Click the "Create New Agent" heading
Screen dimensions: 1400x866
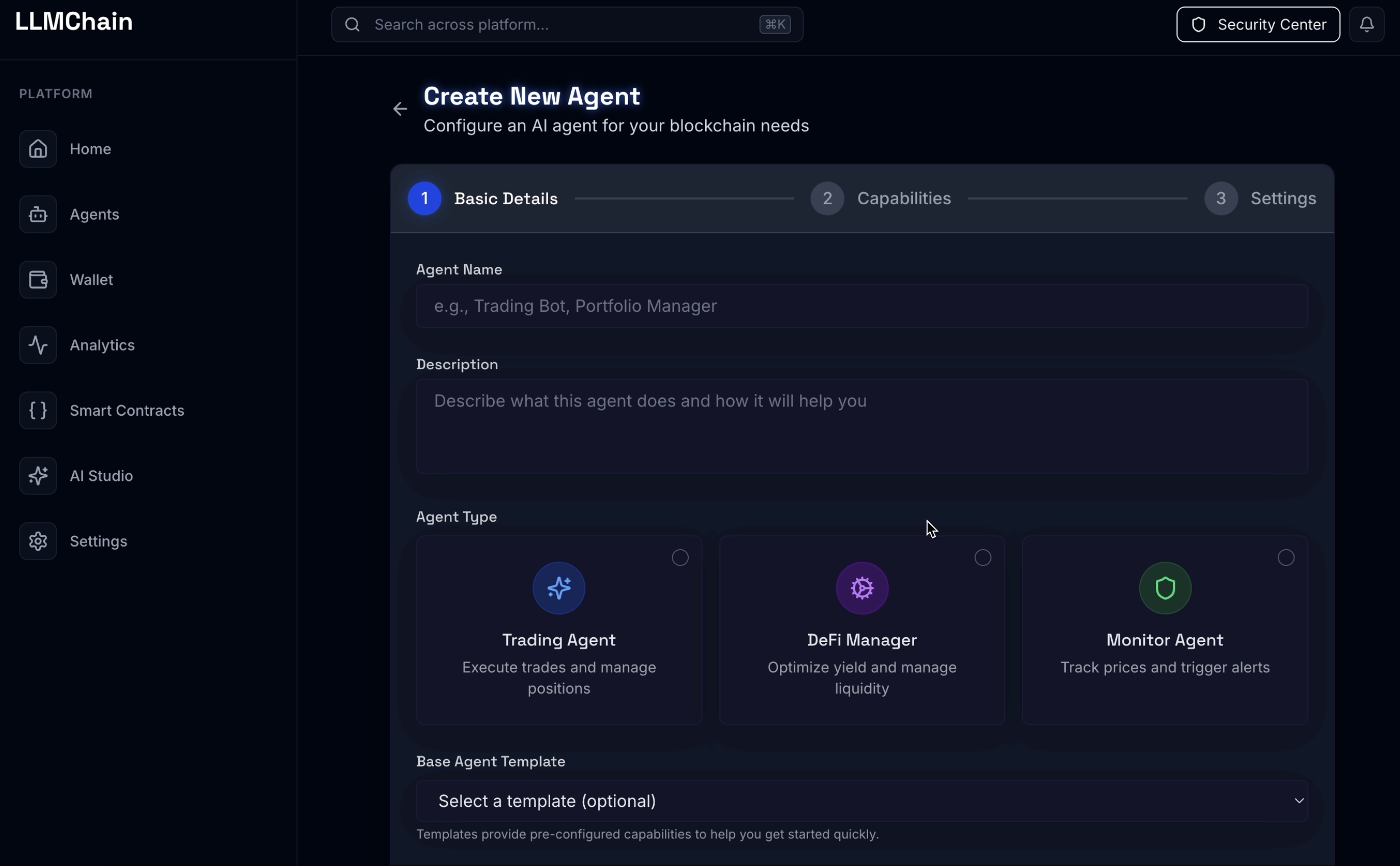point(531,96)
